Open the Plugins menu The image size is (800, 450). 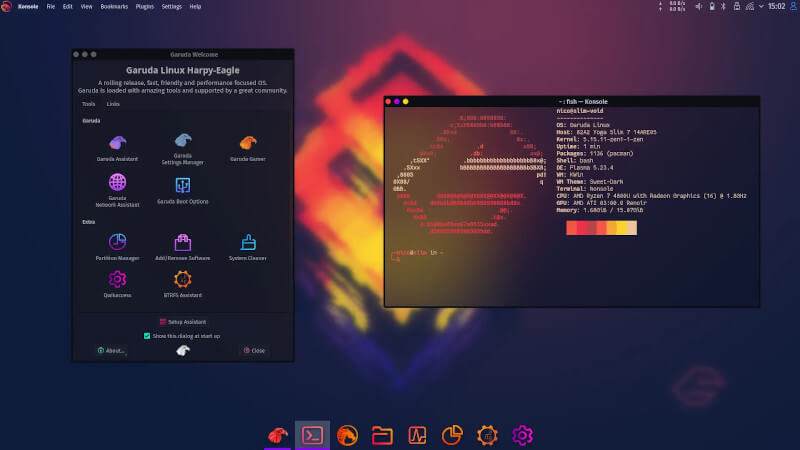(144, 7)
